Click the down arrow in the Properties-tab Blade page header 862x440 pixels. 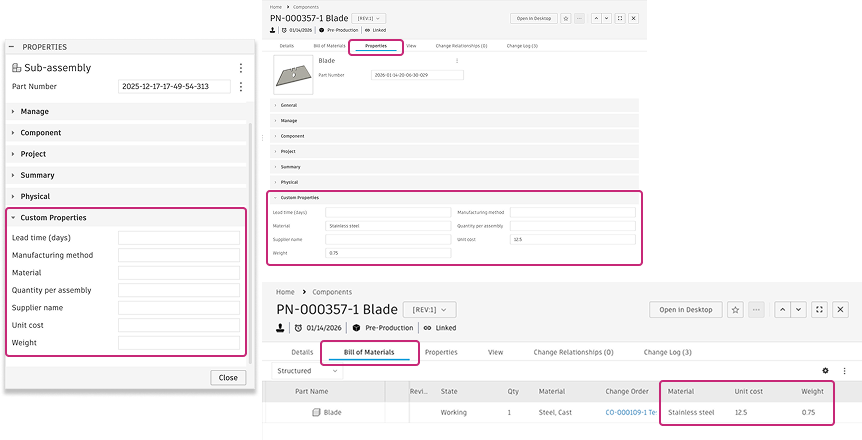[x=606, y=18]
